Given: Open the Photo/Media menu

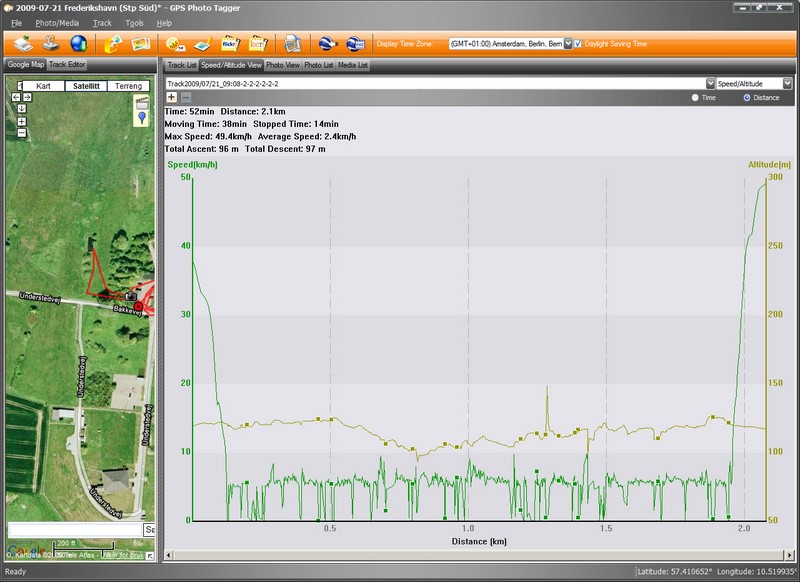Looking at the screenshot, I should pos(57,22).
